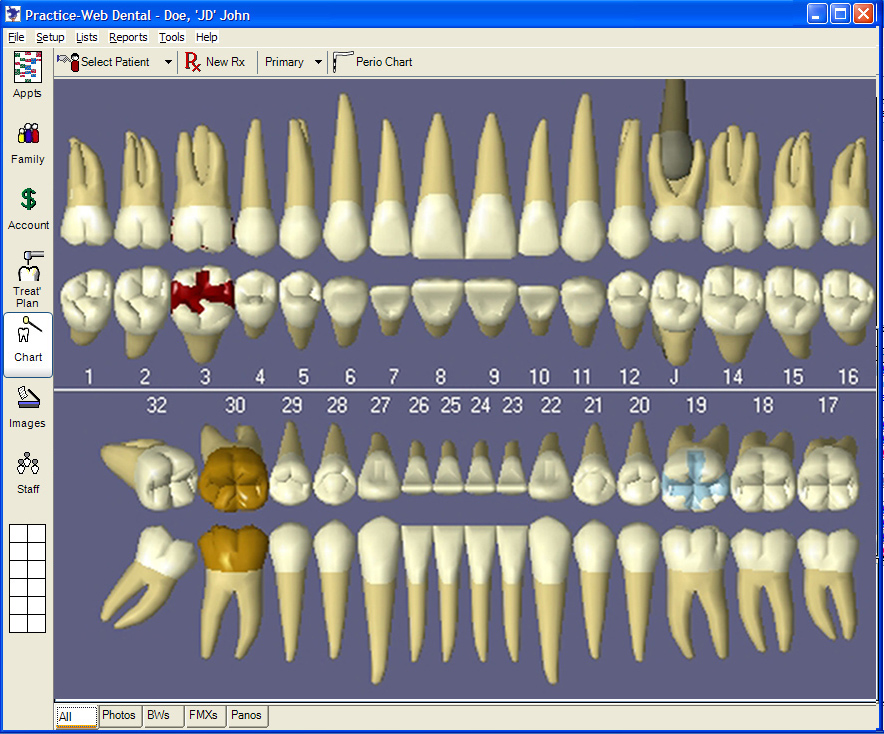
Task: Open the Staff module icon
Action: (28, 463)
